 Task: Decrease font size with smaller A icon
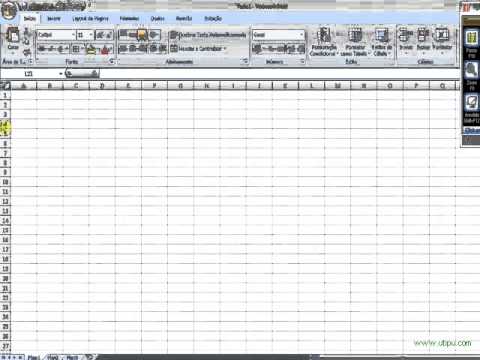pyautogui.click(x=109, y=35)
